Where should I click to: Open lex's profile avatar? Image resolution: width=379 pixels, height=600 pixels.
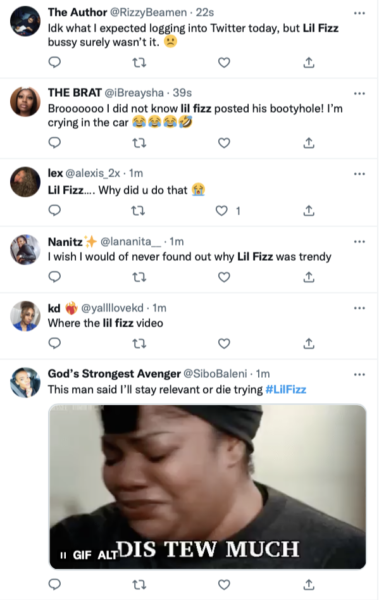tap(25, 182)
